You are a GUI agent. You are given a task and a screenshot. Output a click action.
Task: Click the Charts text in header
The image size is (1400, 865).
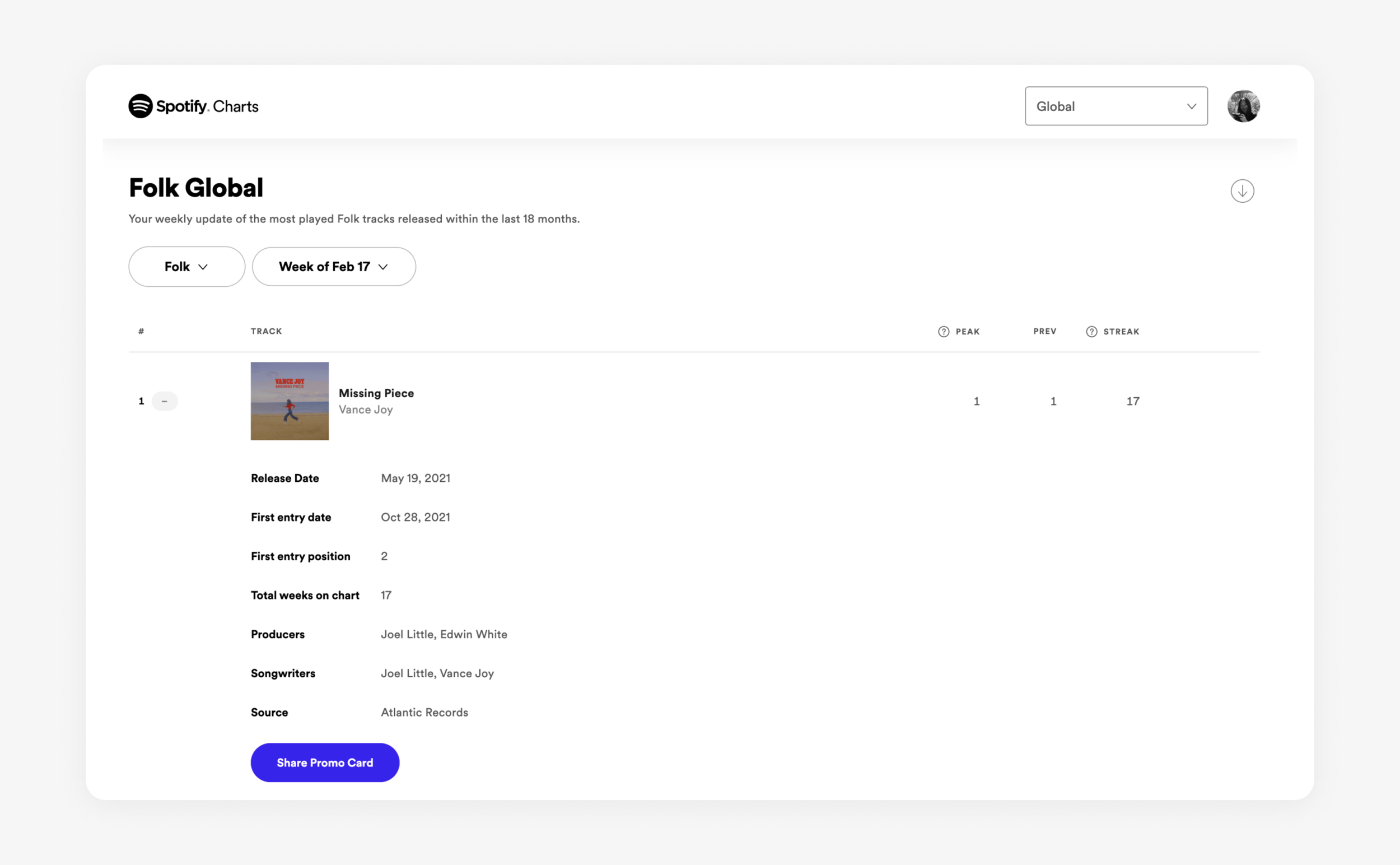point(236,106)
